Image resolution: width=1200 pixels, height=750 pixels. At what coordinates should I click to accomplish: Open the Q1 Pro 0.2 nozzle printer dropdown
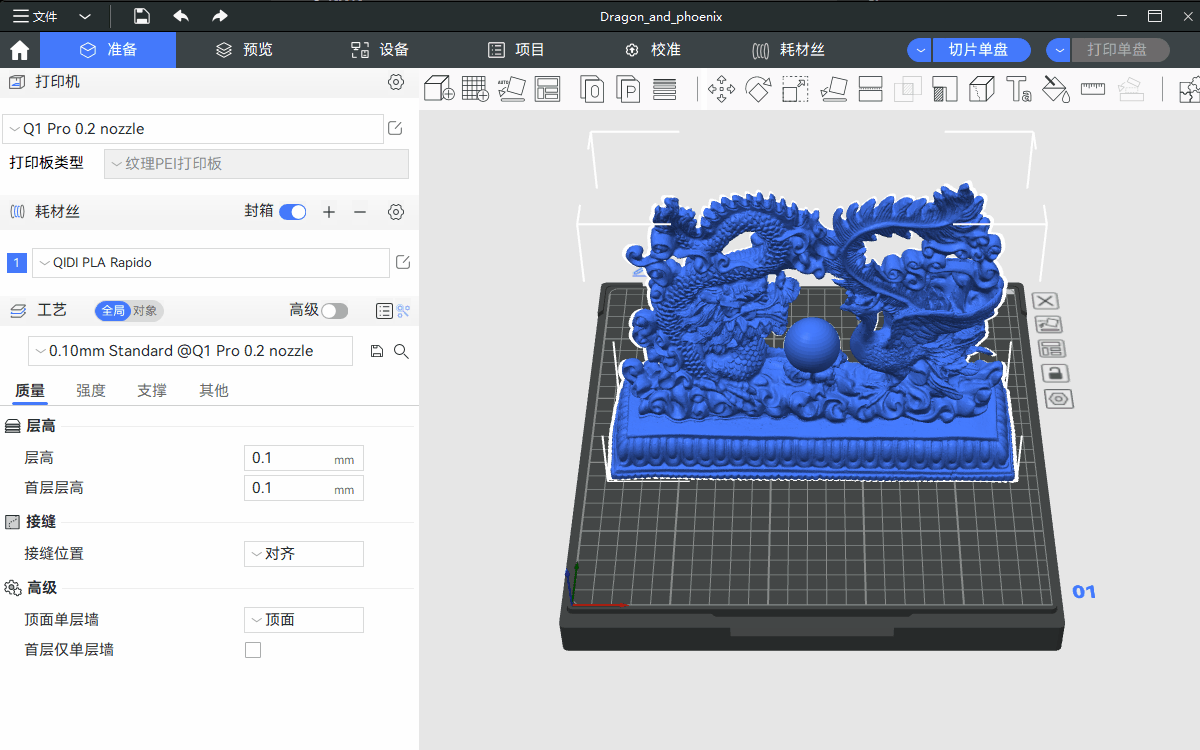pyautogui.click(x=193, y=129)
